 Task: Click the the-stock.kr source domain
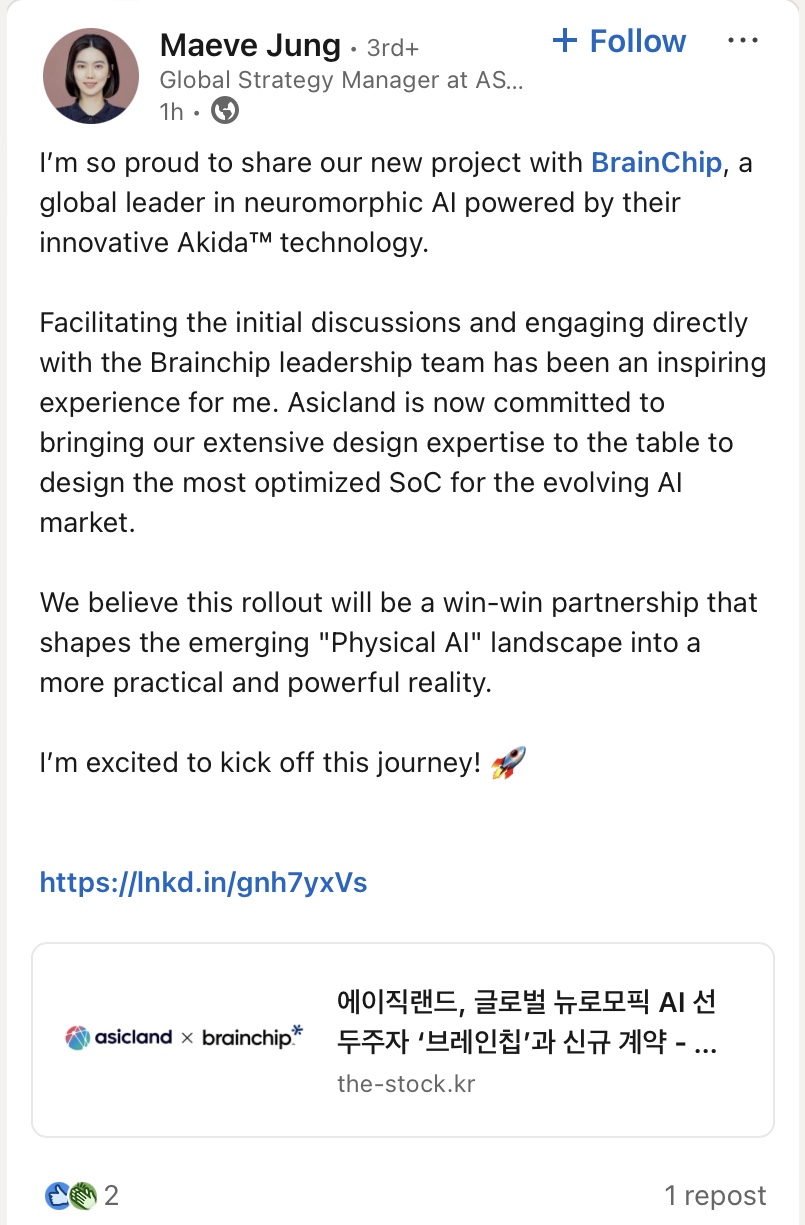pos(406,1084)
